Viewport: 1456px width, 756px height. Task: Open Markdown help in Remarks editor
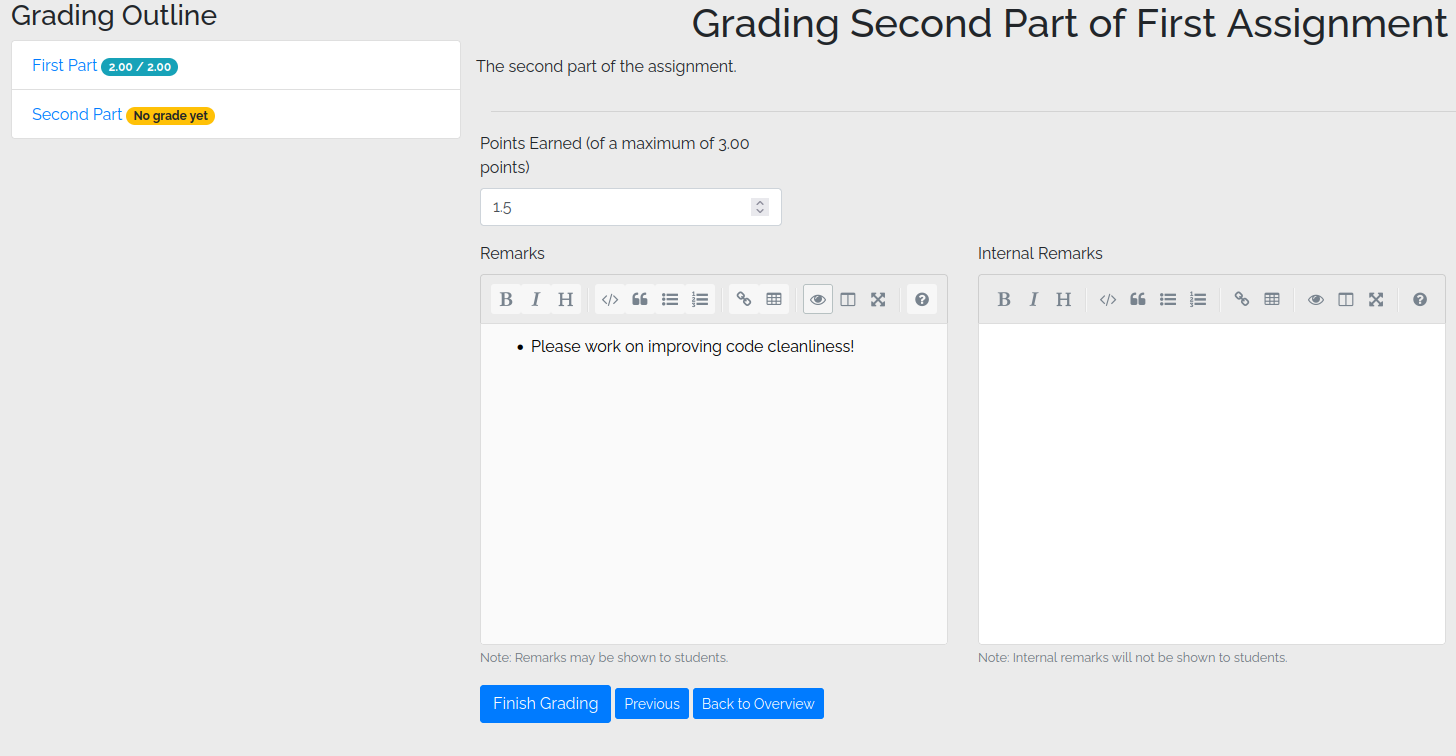tap(922, 299)
